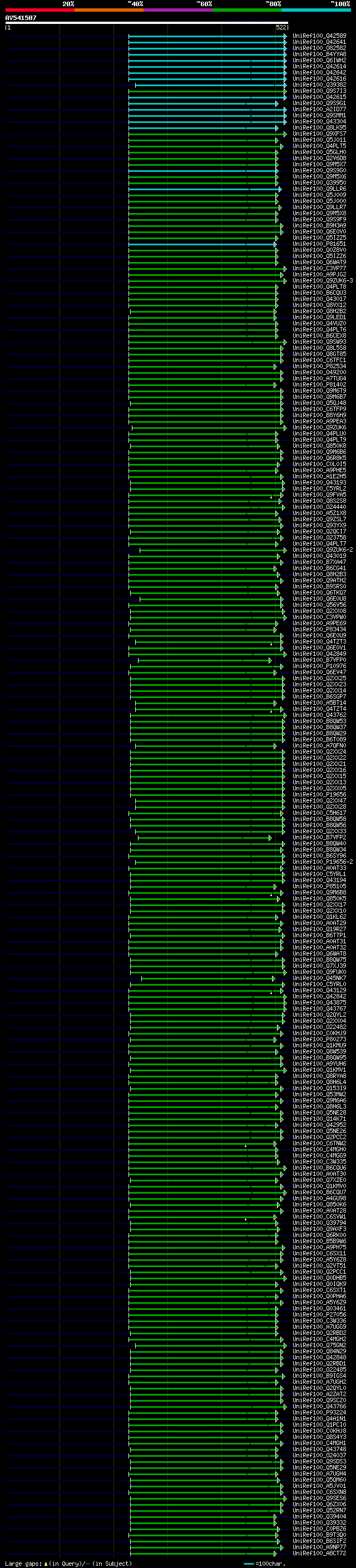356x1568 pixels.
Task: Select the UniRef100_P82534 label
Action: [319, 367]
